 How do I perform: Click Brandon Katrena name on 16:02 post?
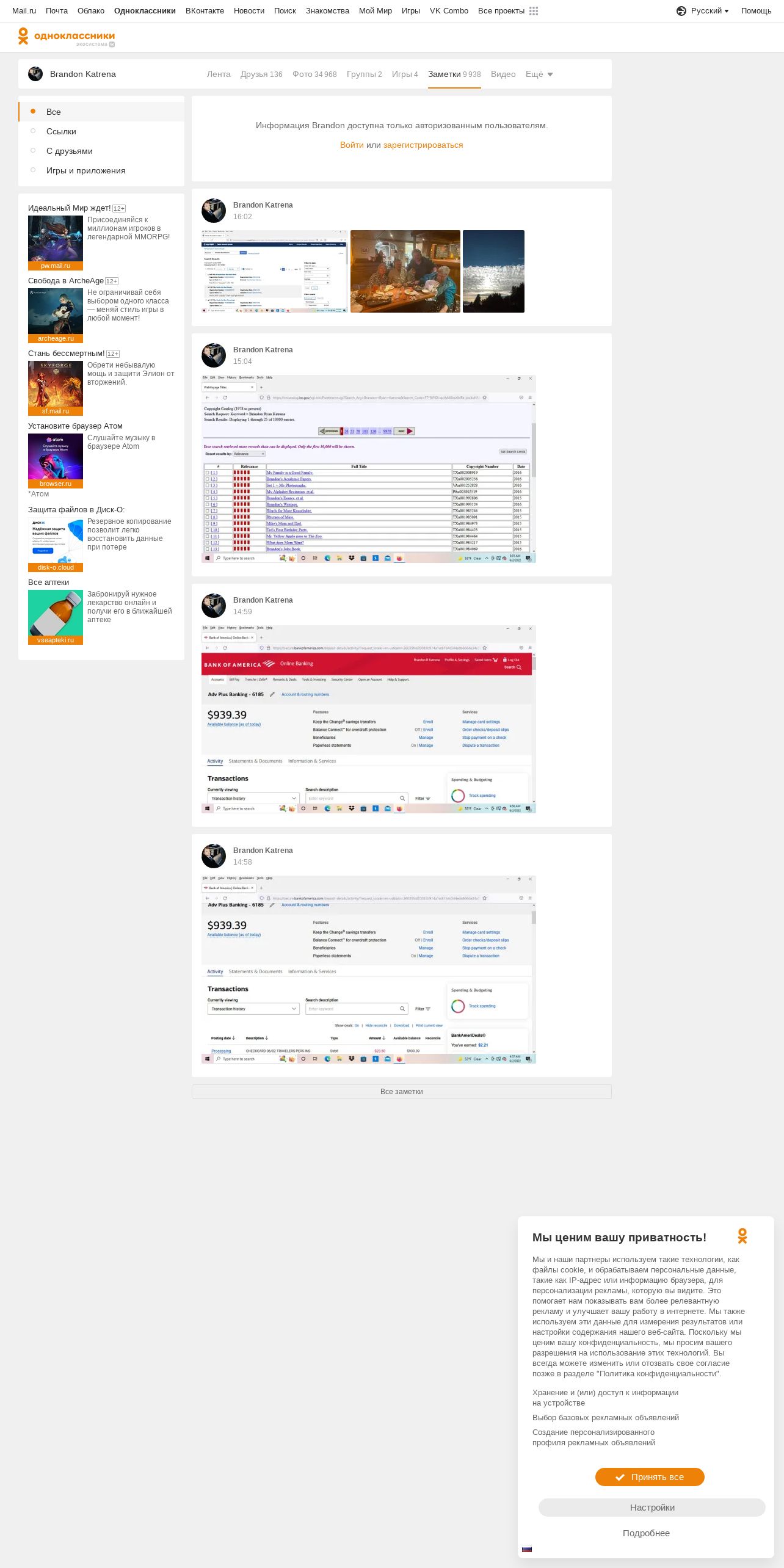(x=263, y=205)
